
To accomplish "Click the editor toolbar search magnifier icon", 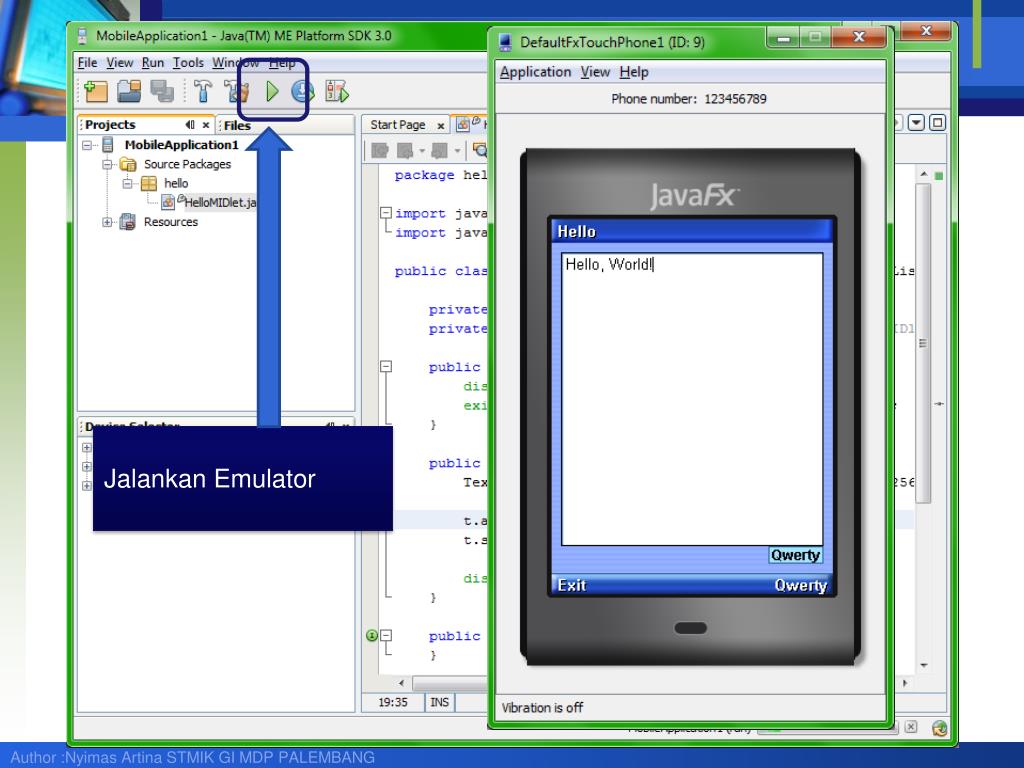I will point(481,151).
